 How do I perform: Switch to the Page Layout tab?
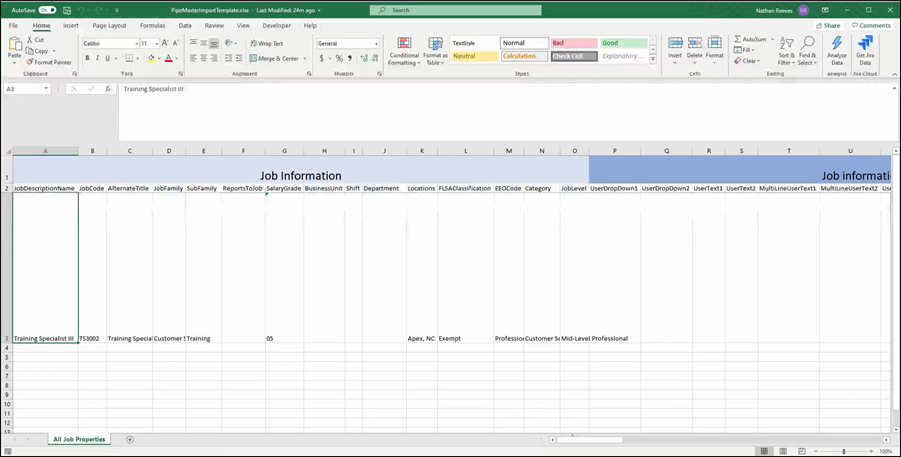pos(109,25)
